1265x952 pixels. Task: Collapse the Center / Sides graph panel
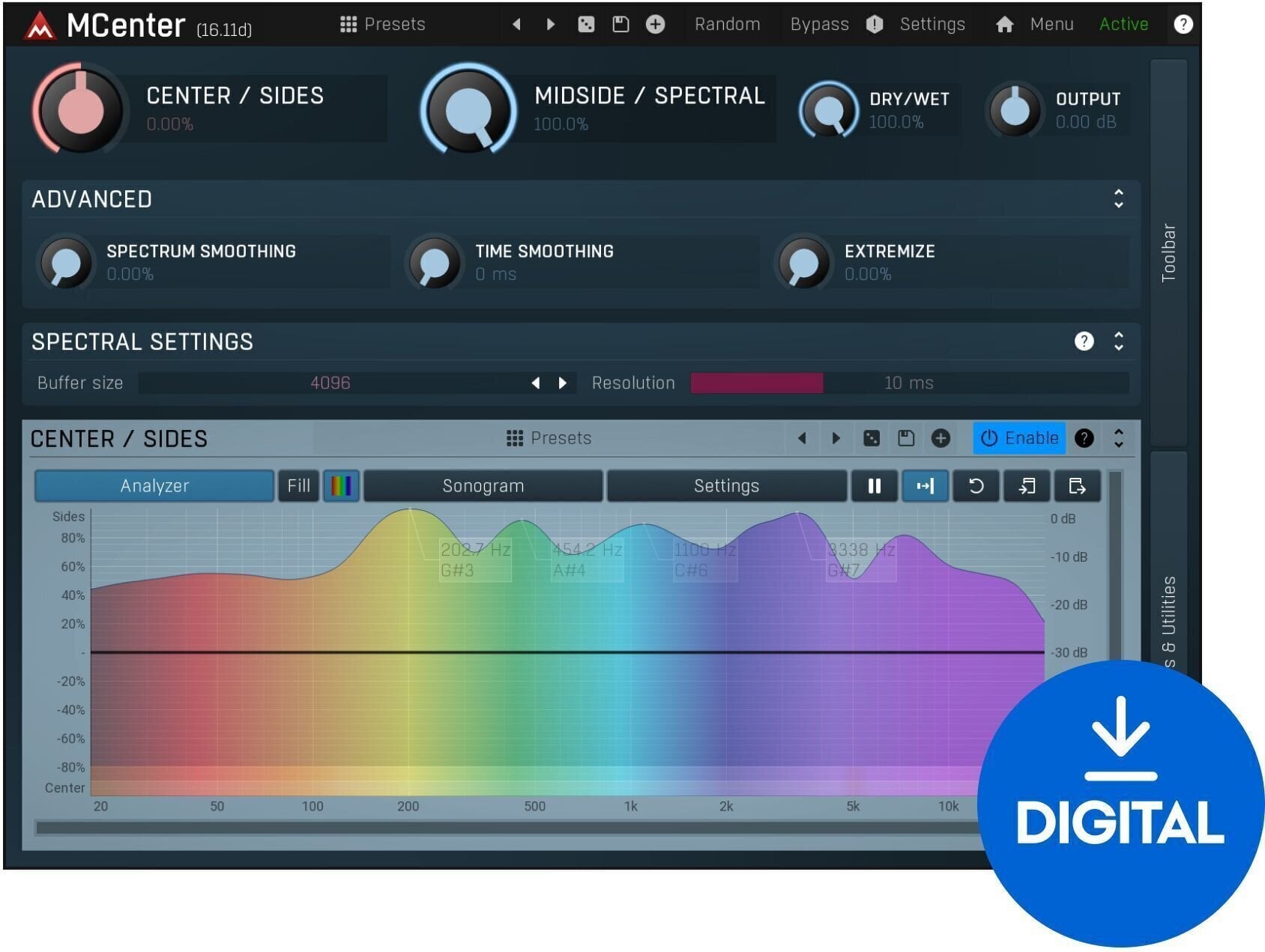click(x=1118, y=438)
